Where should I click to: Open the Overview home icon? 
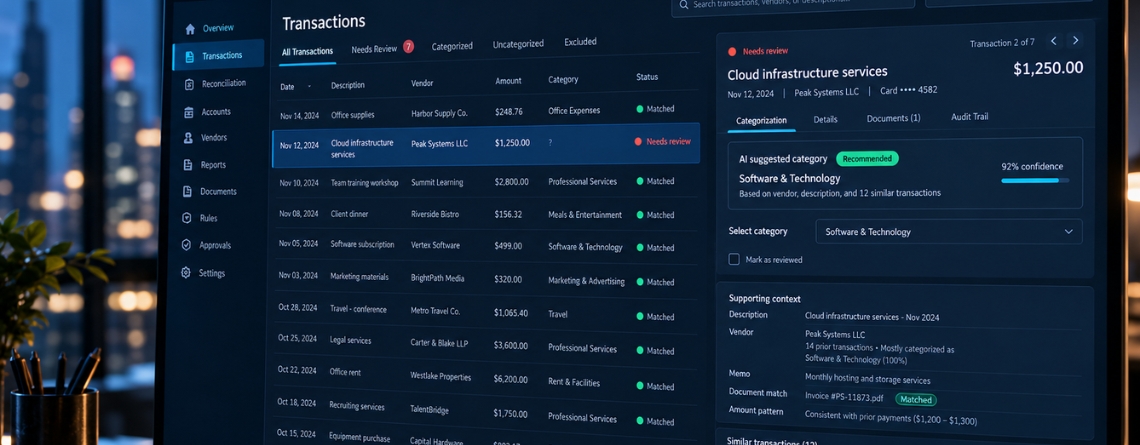(190, 29)
